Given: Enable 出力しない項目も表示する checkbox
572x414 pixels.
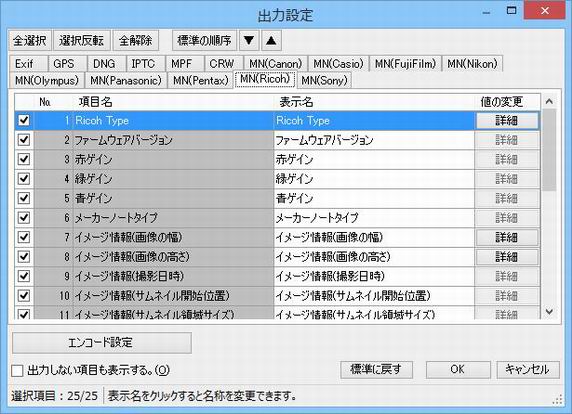Looking at the screenshot, I should [x=17, y=371].
